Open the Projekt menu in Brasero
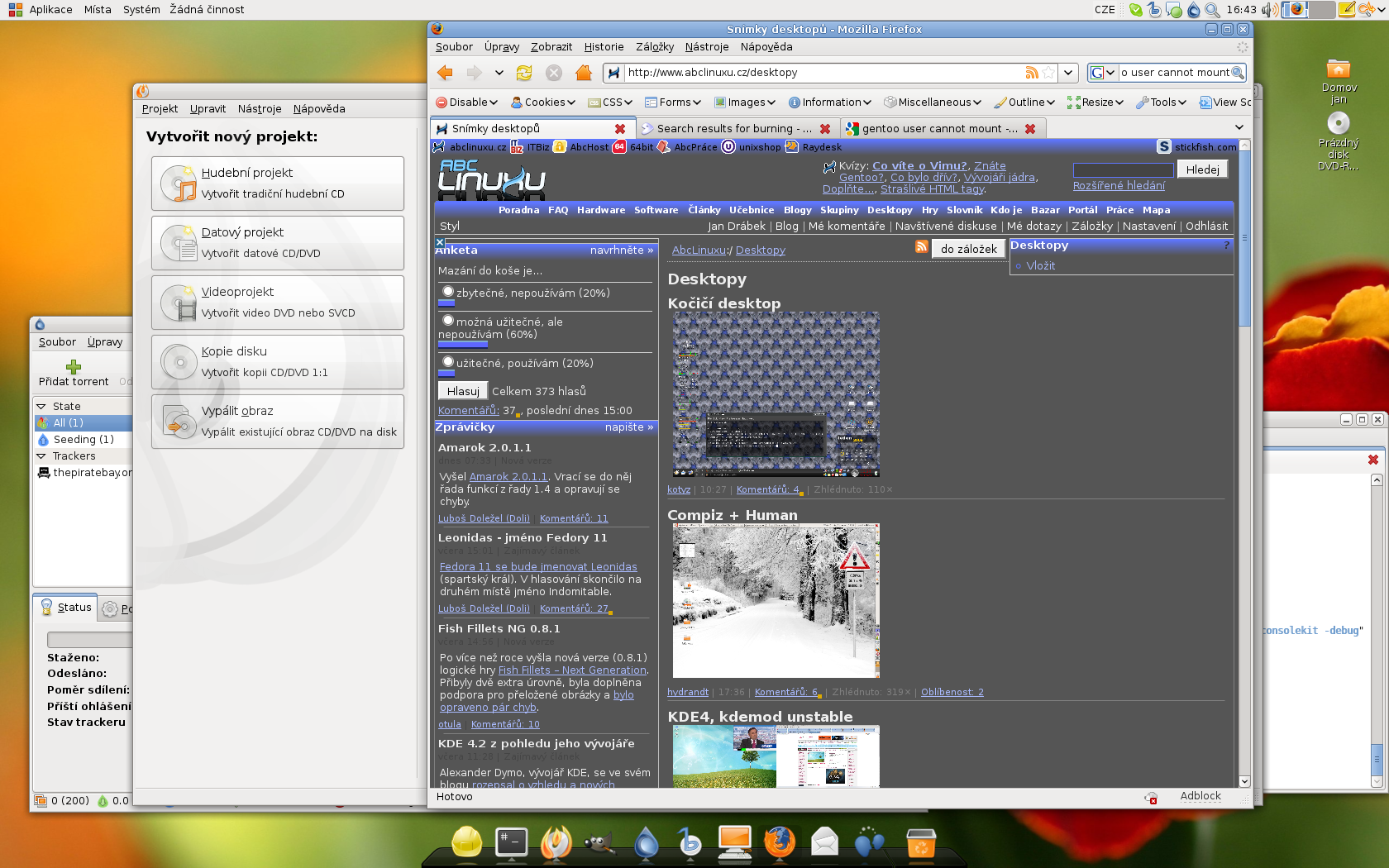The width and height of the screenshot is (1389, 868). point(160,109)
